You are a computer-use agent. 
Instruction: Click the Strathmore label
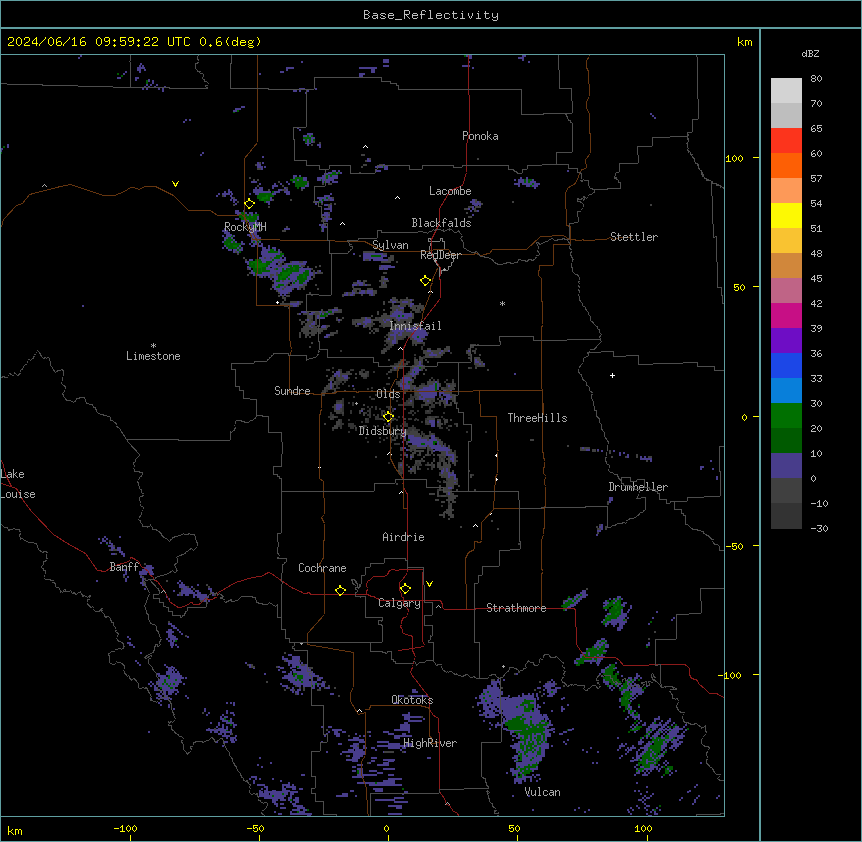(516, 608)
